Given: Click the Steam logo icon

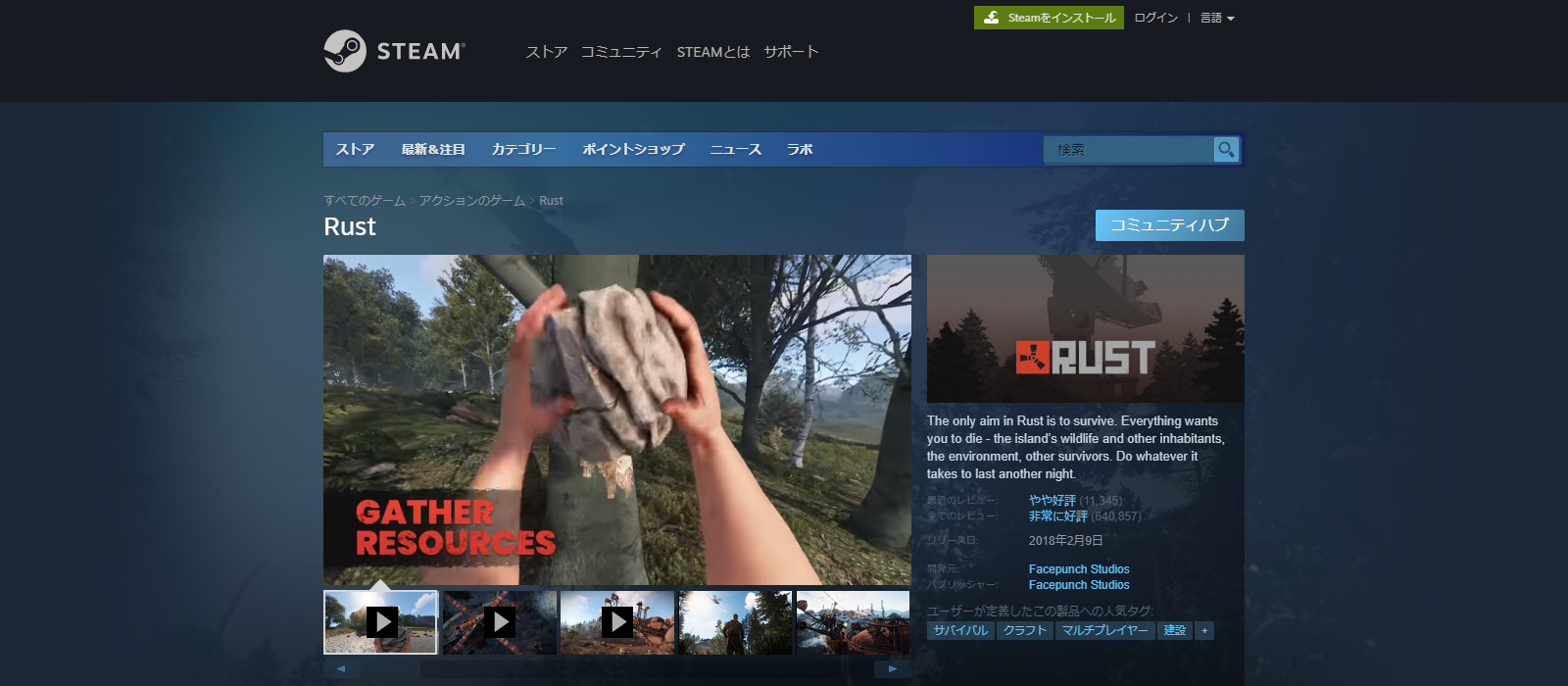Looking at the screenshot, I should 345,51.
